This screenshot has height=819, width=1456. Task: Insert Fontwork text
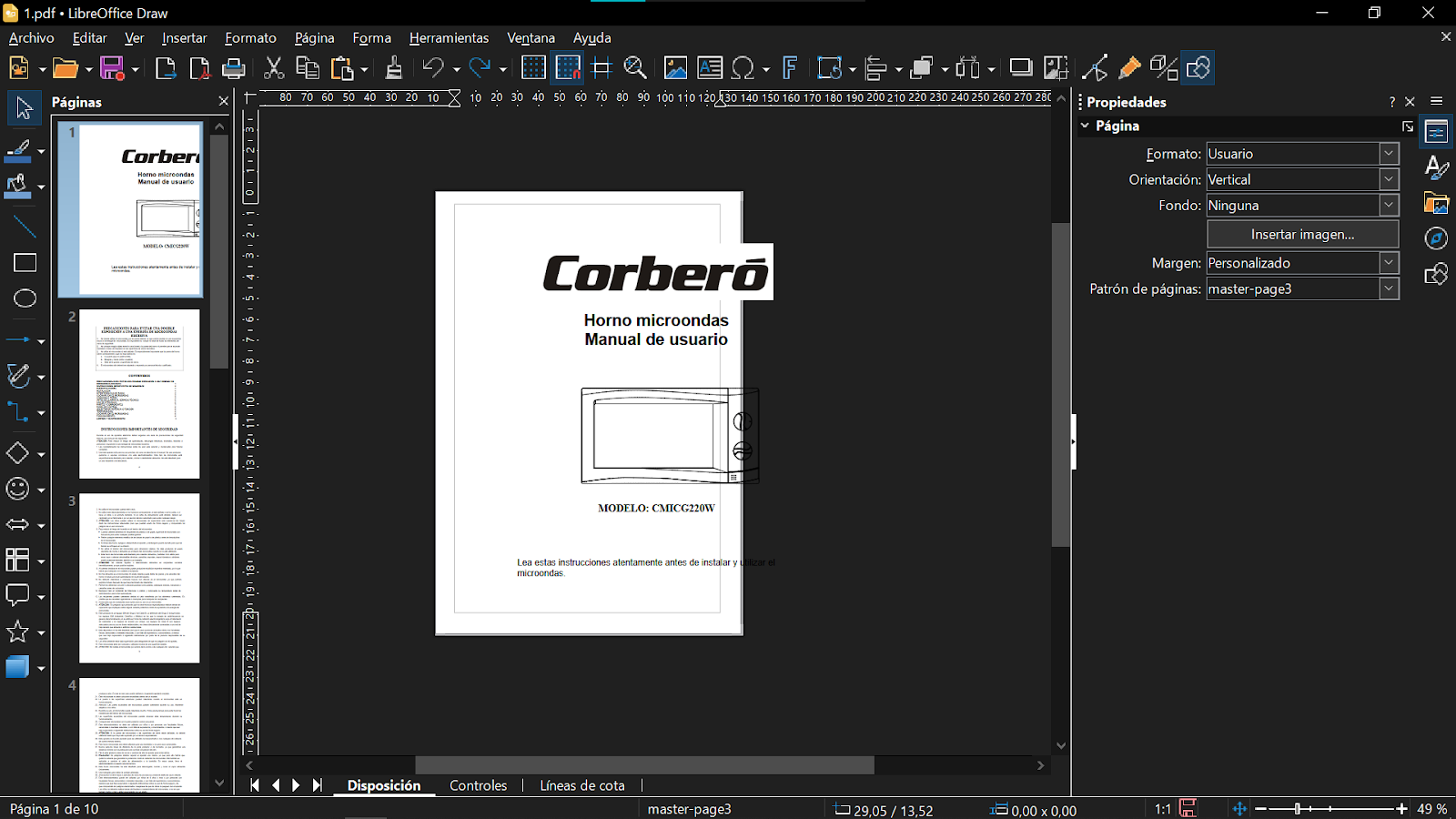click(x=790, y=68)
